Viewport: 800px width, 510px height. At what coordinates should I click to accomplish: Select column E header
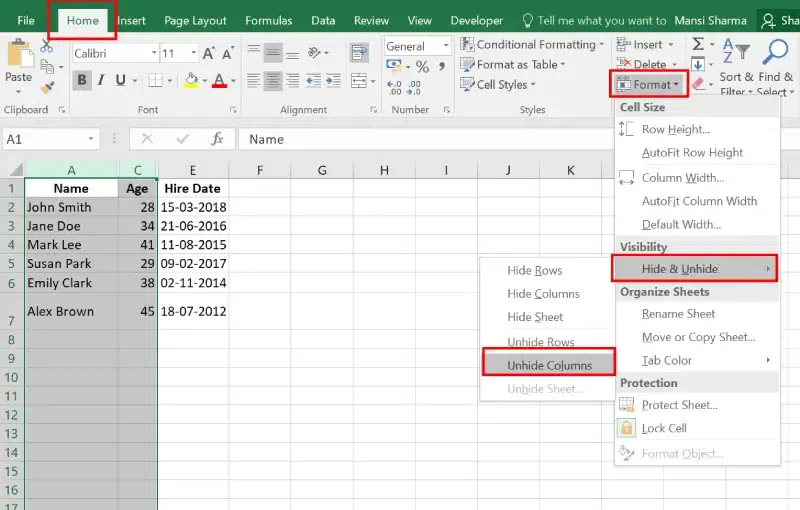[x=192, y=170]
